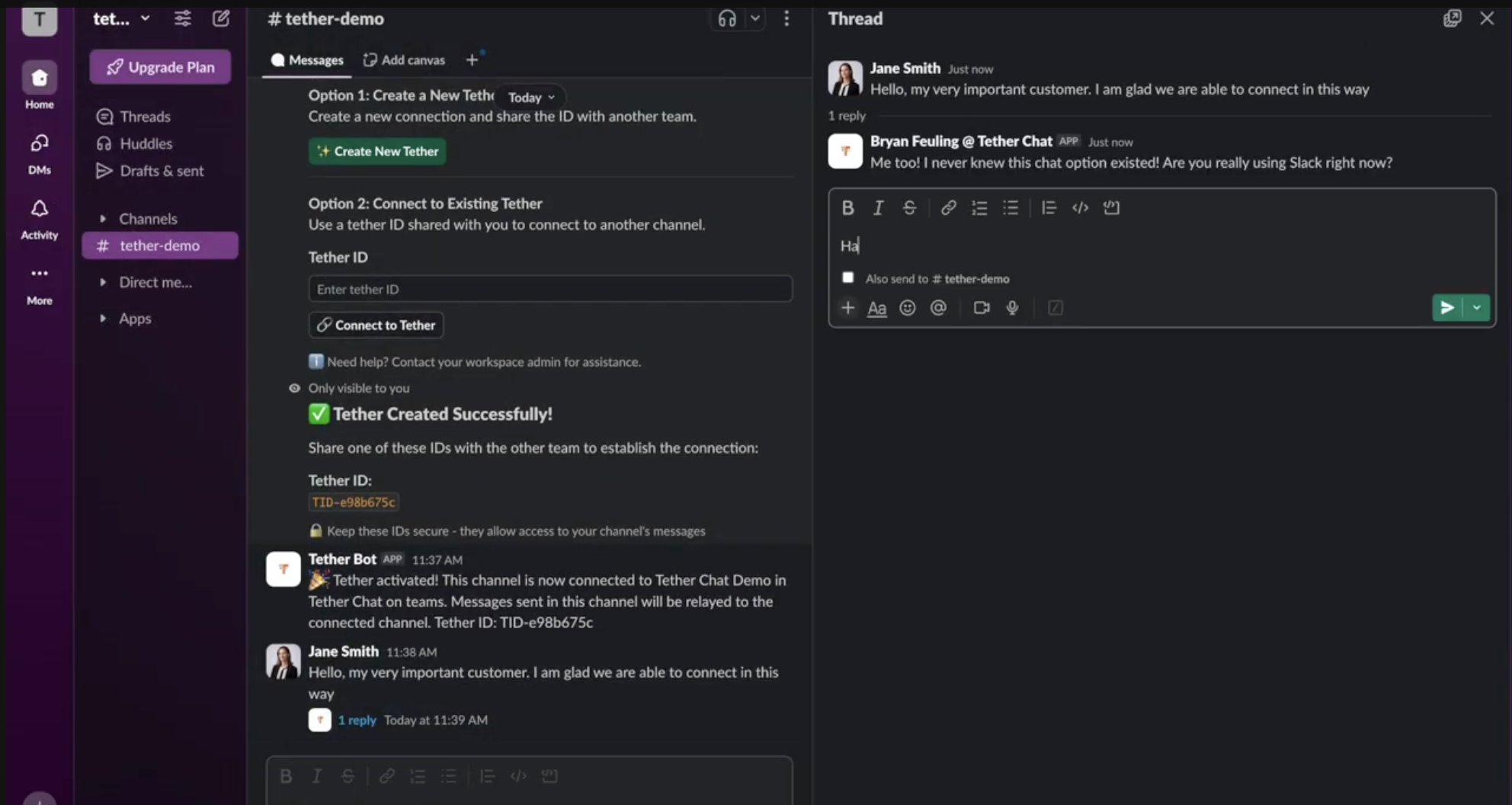Image resolution: width=1512 pixels, height=805 pixels.
Task: Start a huddle with the headphones icon
Action: click(x=726, y=18)
